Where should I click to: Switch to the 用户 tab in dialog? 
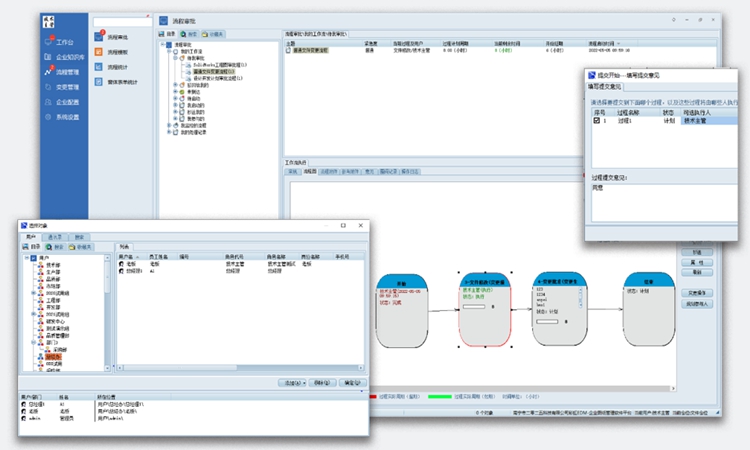[31, 237]
